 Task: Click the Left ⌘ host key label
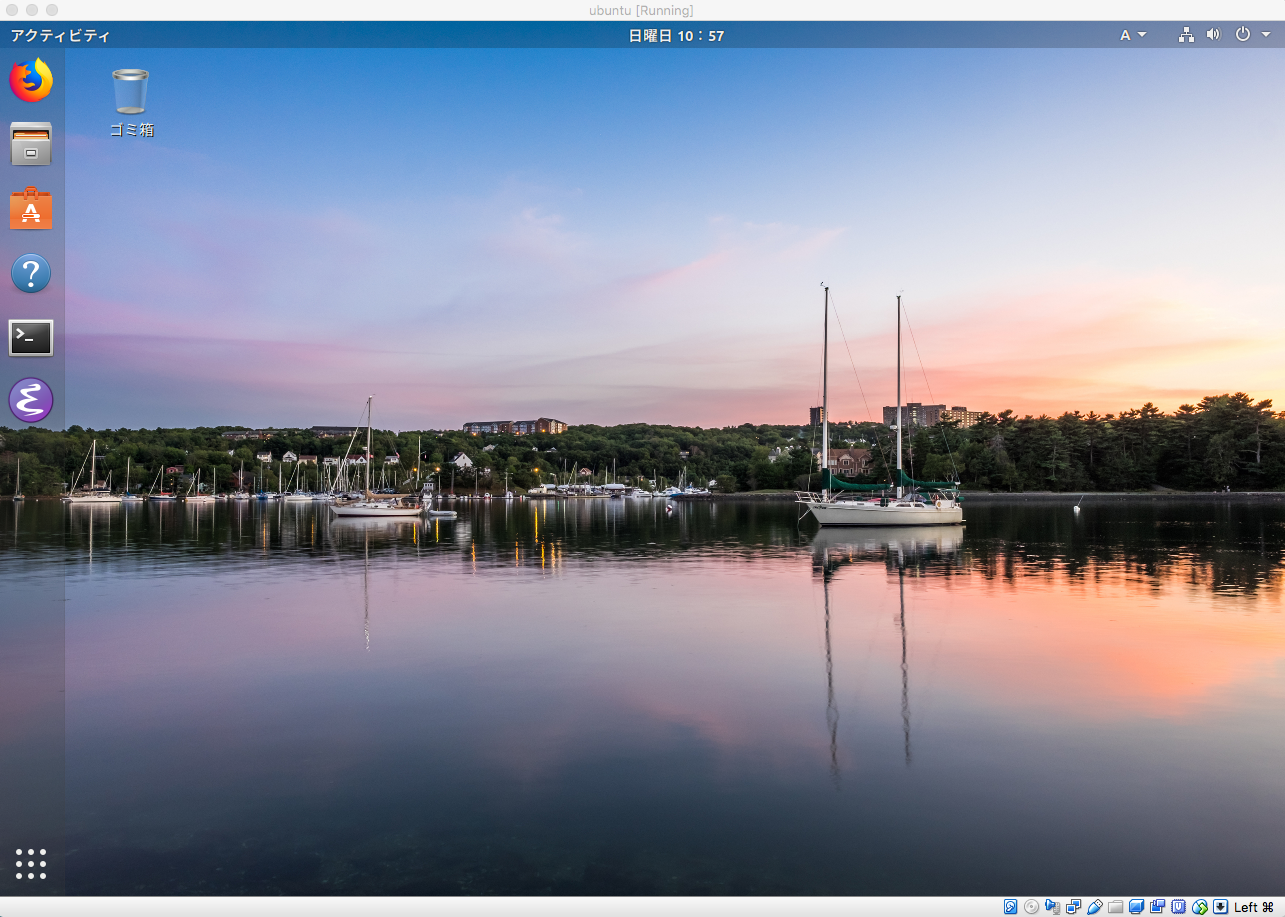[1253, 907]
